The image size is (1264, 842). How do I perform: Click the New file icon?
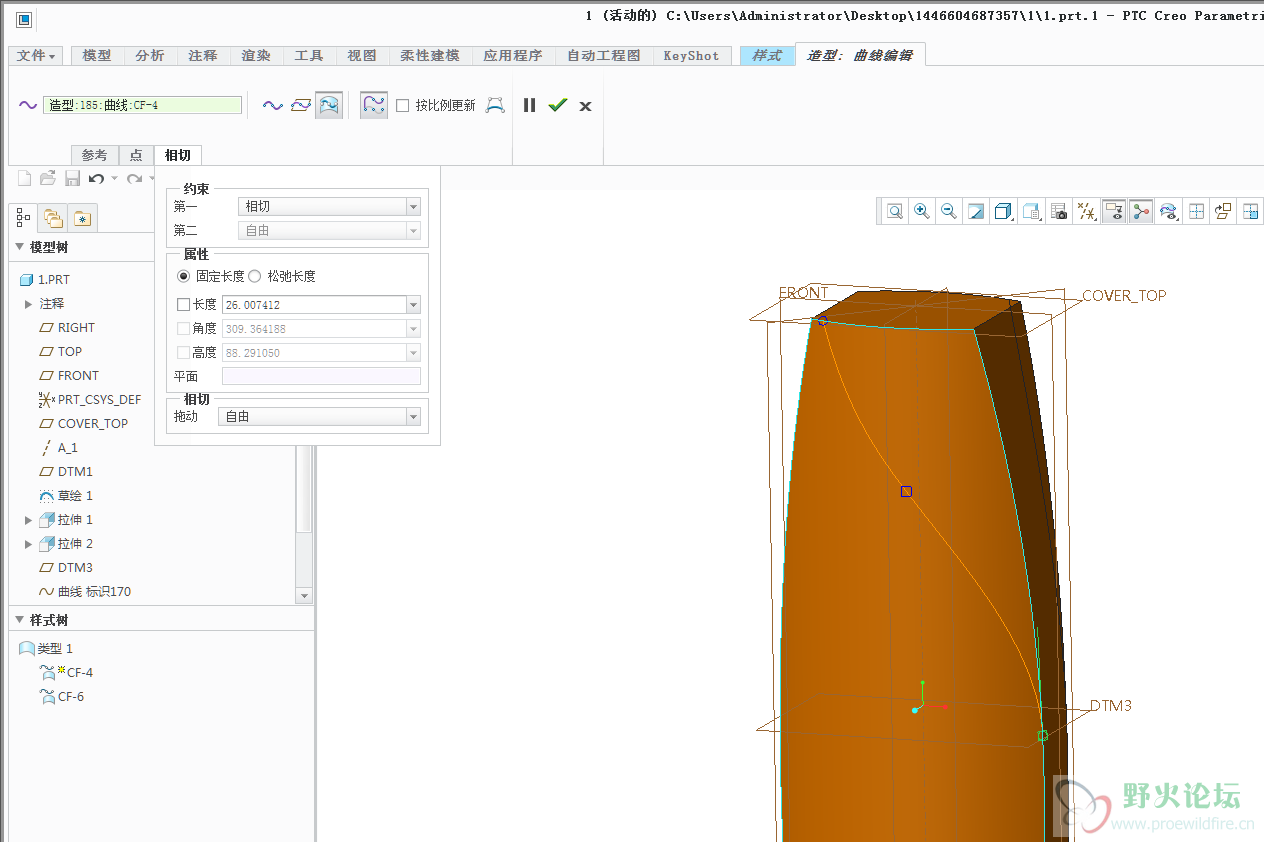(x=24, y=178)
